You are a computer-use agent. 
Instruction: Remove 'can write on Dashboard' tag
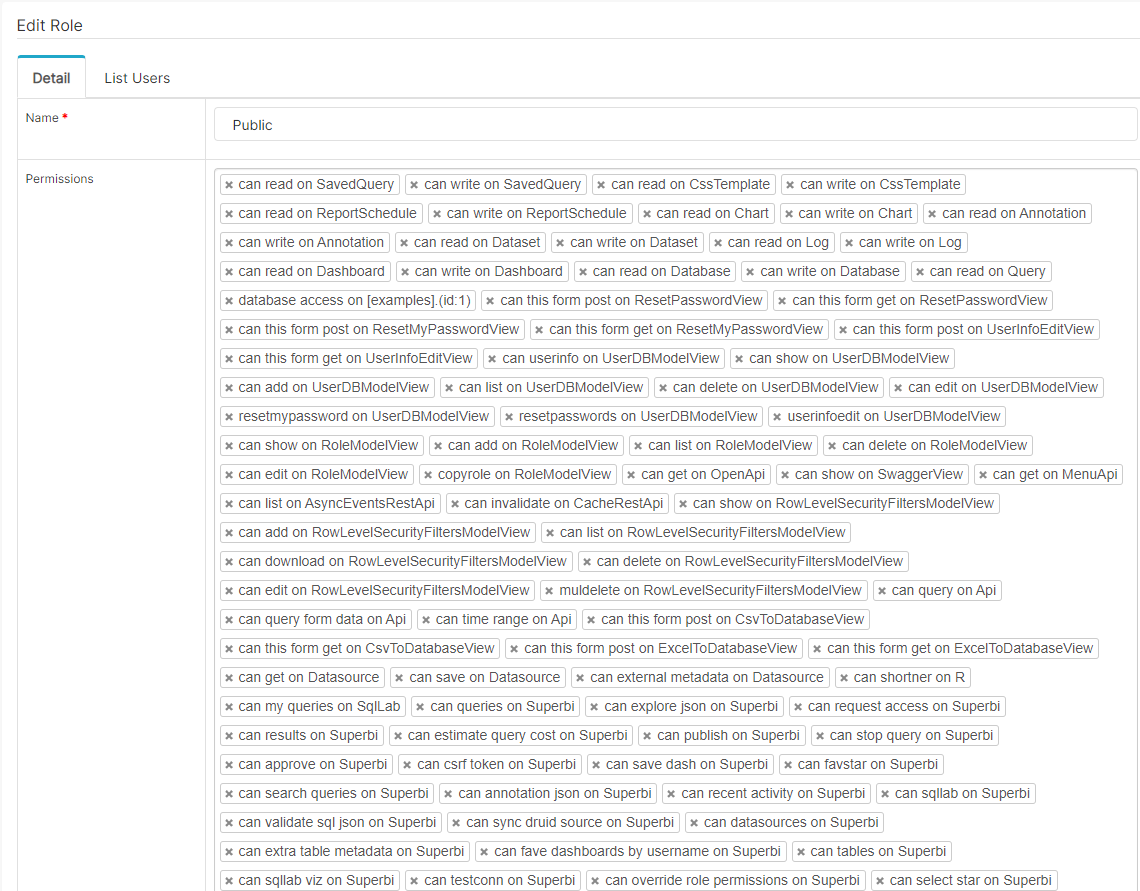click(x=405, y=273)
